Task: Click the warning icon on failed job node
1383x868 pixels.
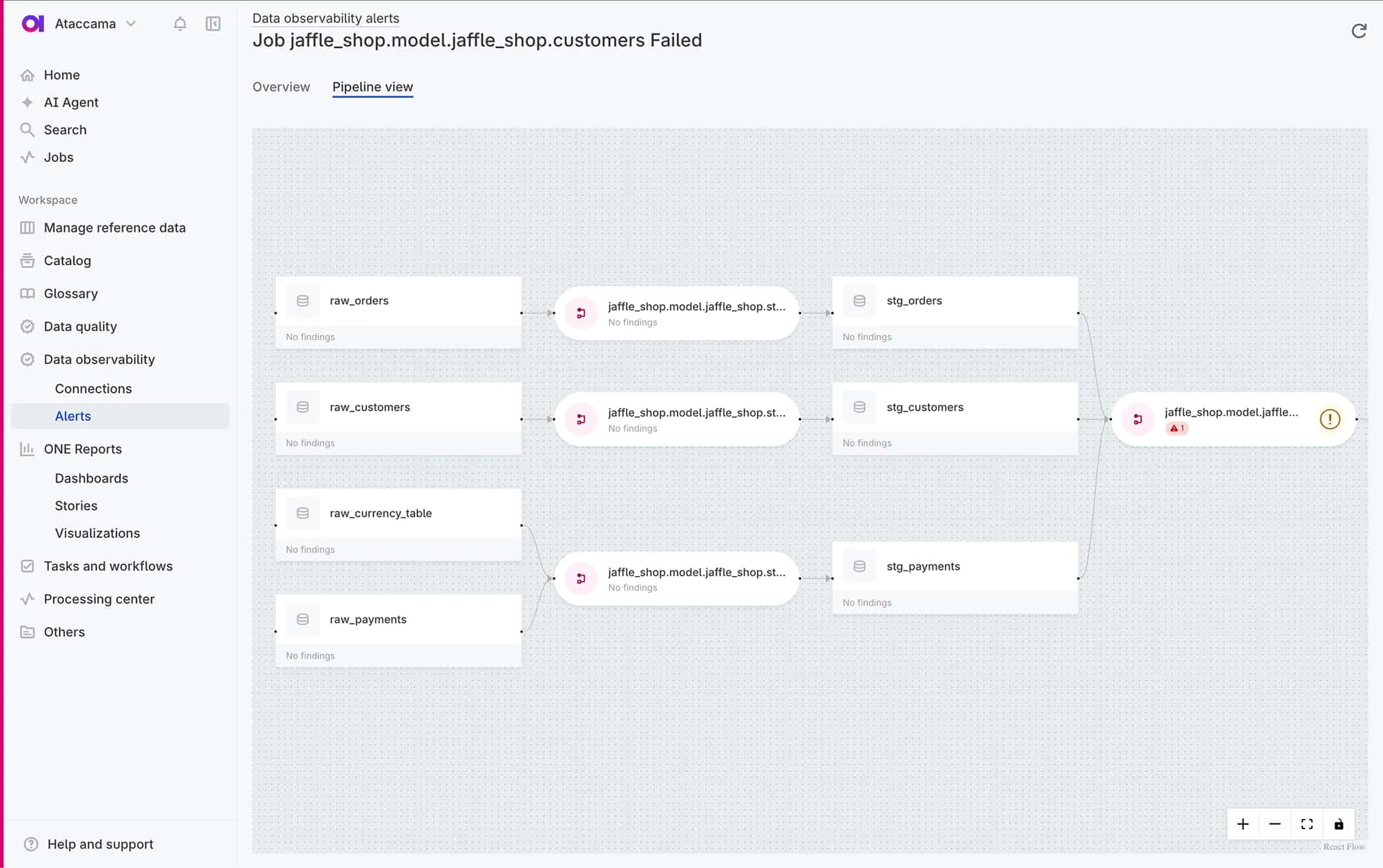Action: point(1330,419)
